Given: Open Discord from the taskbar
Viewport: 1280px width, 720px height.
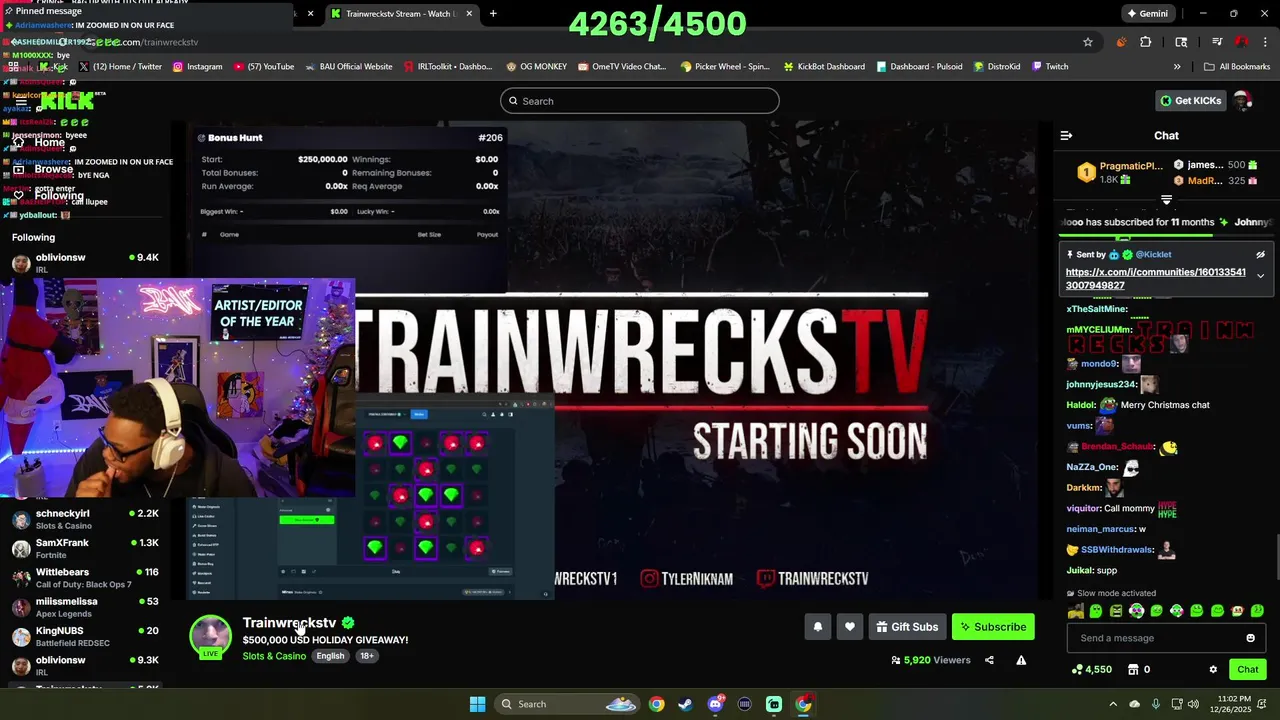Looking at the screenshot, I should (x=715, y=704).
